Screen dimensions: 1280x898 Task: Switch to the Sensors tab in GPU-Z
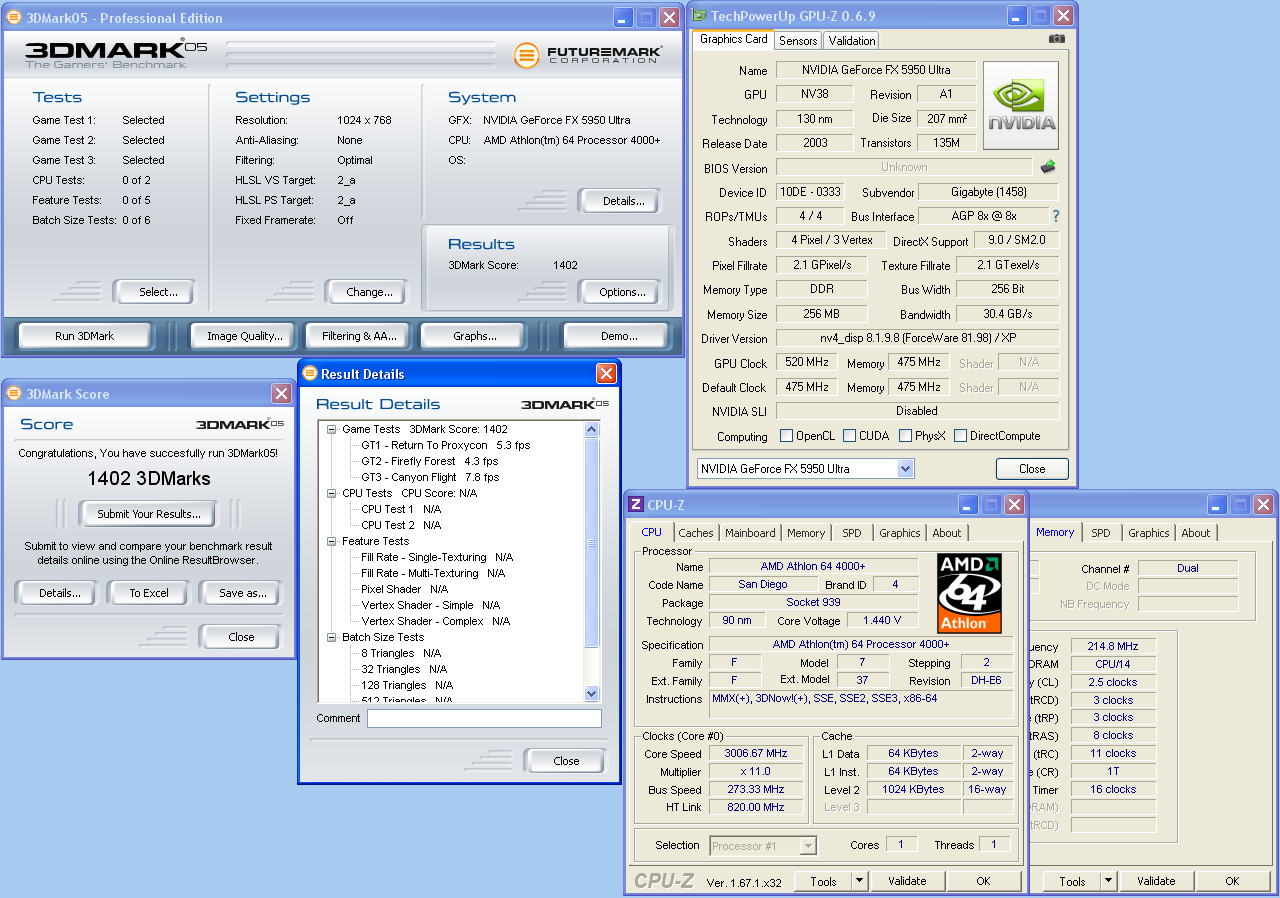798,41
